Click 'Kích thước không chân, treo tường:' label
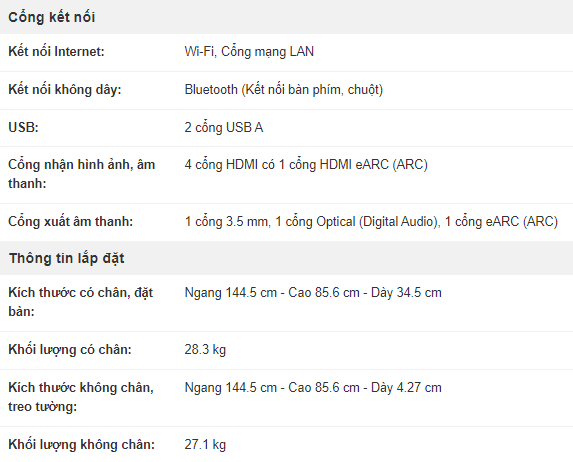 click(81, 397)
